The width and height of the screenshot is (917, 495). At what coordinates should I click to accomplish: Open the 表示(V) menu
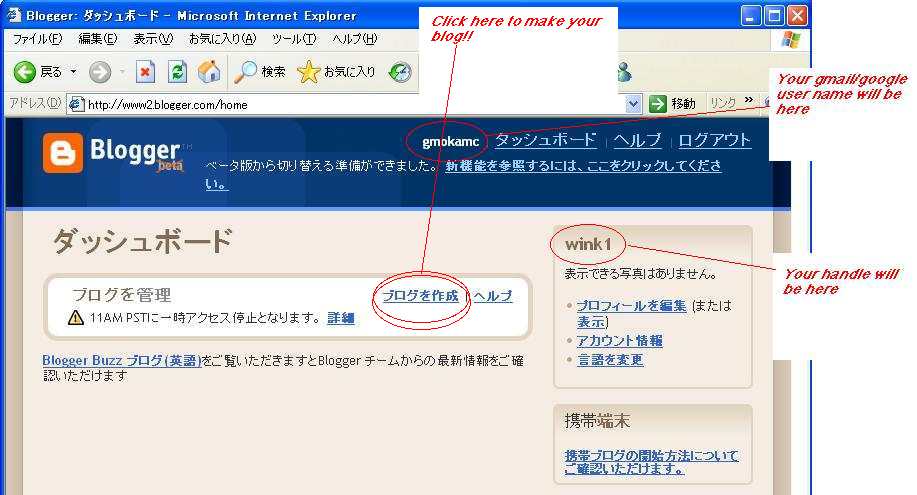pos(153,39)
